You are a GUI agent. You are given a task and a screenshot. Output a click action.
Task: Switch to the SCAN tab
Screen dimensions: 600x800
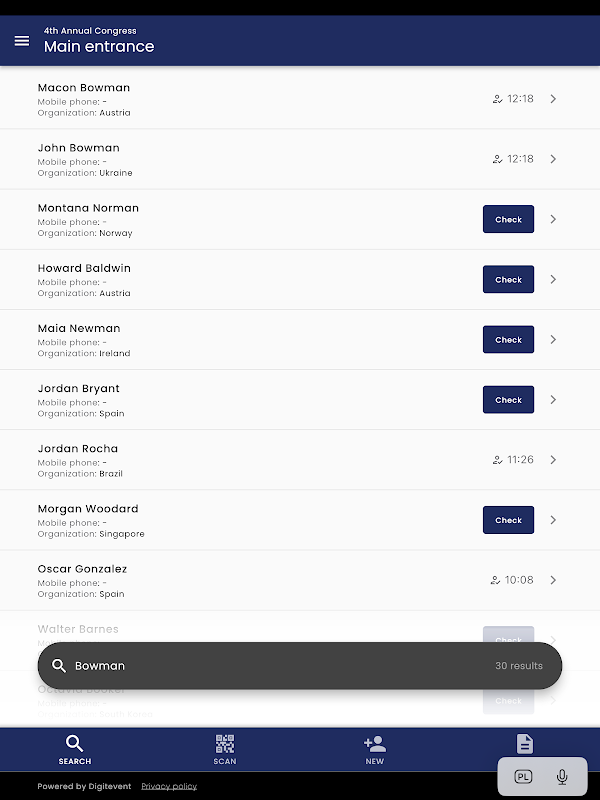click(x=225, y=750)
